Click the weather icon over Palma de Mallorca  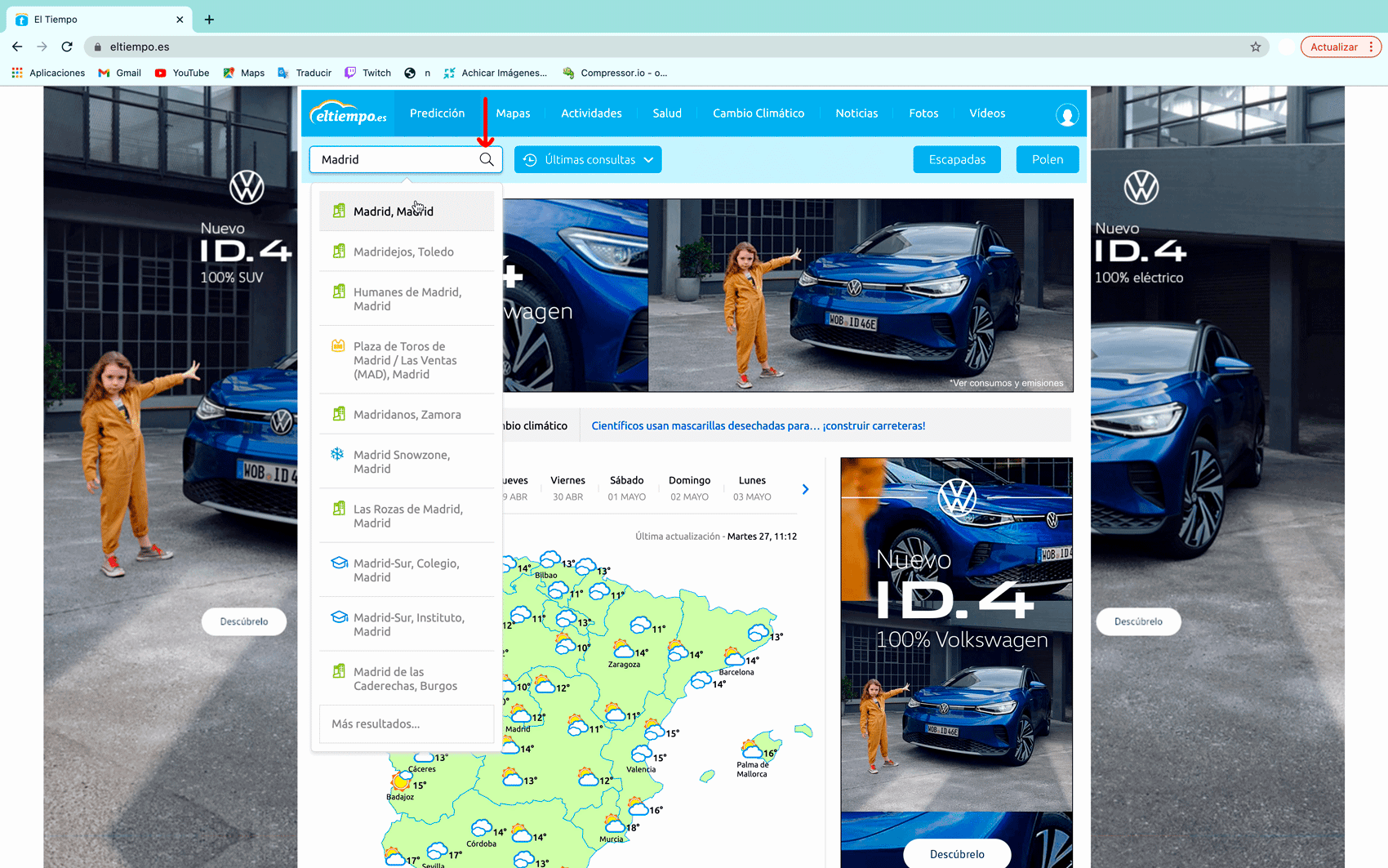752,749
